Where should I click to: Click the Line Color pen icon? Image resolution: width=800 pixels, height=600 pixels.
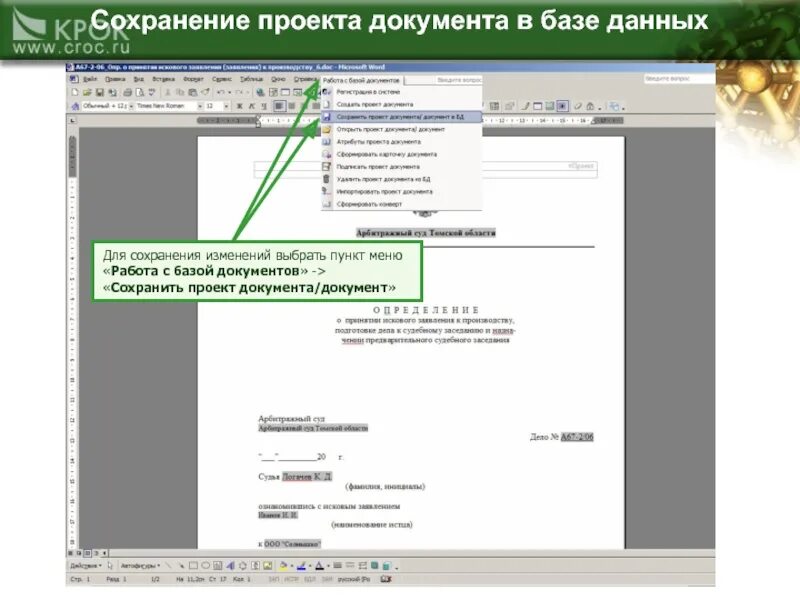click(x=302, y=565)
